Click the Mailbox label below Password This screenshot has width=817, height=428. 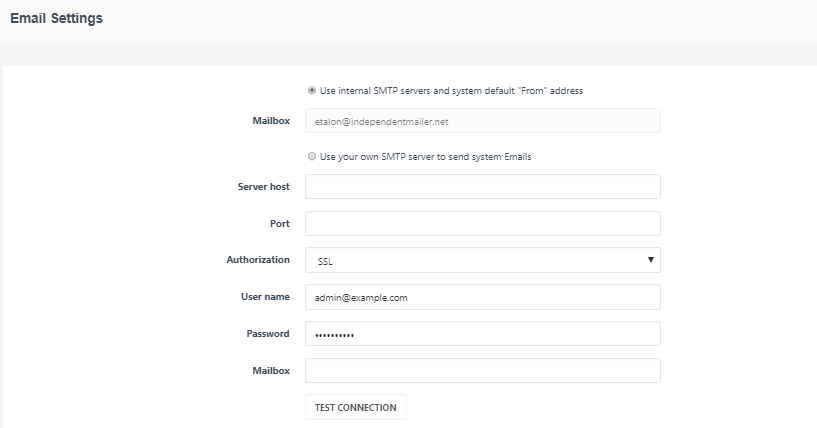270,371
